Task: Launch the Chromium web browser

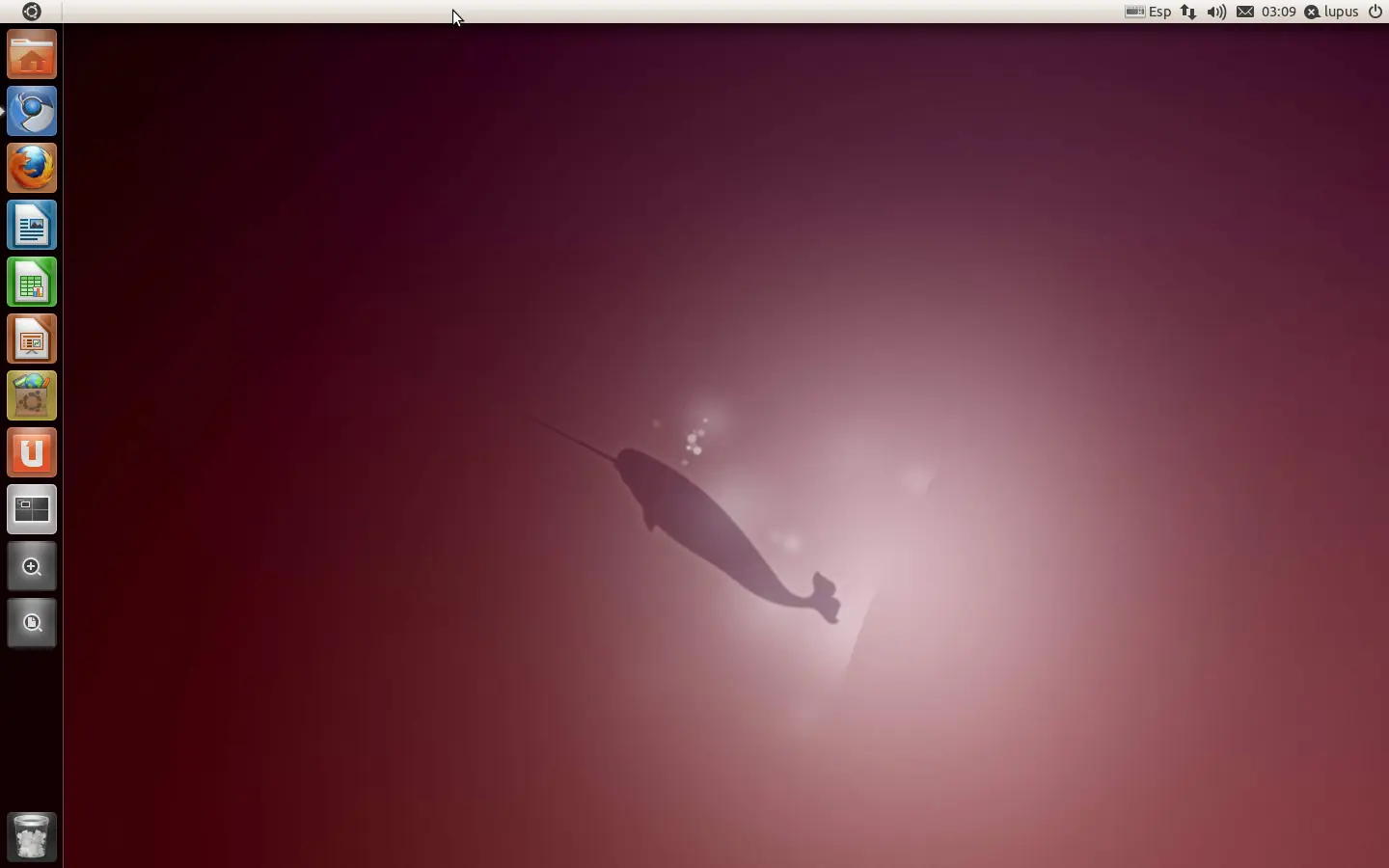Action: tap(32, 111)
